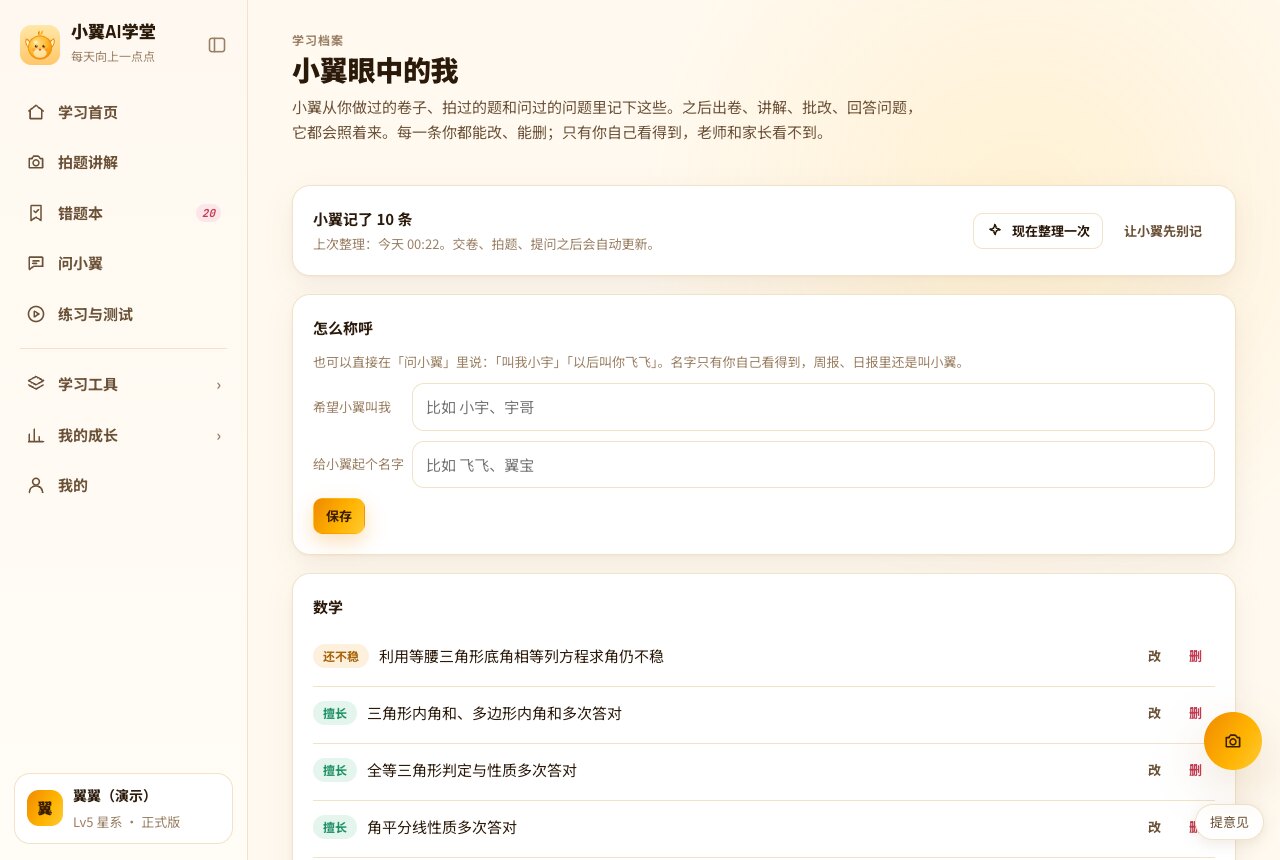
Task: Click the 小翼眼中的我 page title
Action: pyautogui.click(x=375, y=72)
